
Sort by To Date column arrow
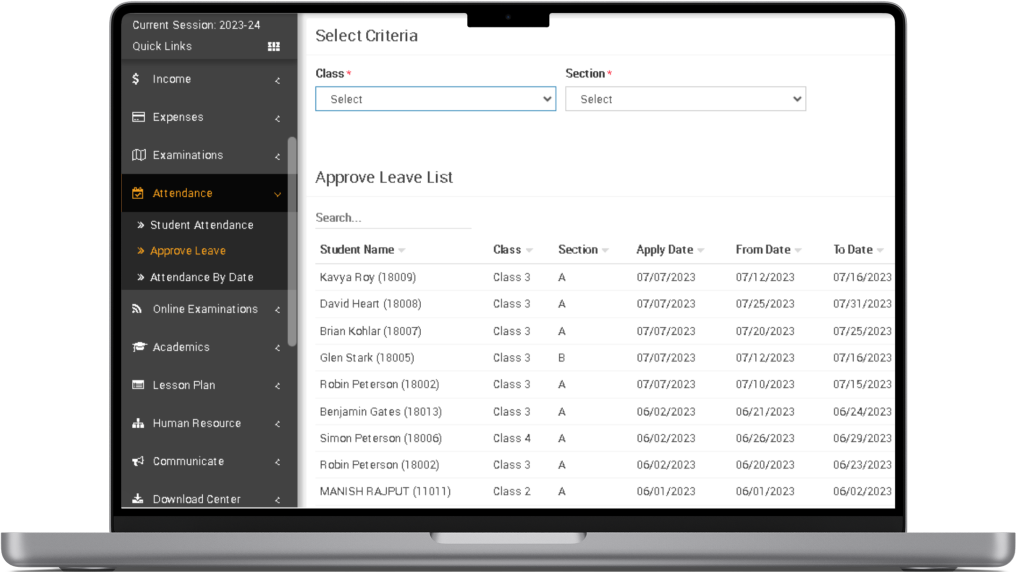pyautogui.click(x=880, y=251)
